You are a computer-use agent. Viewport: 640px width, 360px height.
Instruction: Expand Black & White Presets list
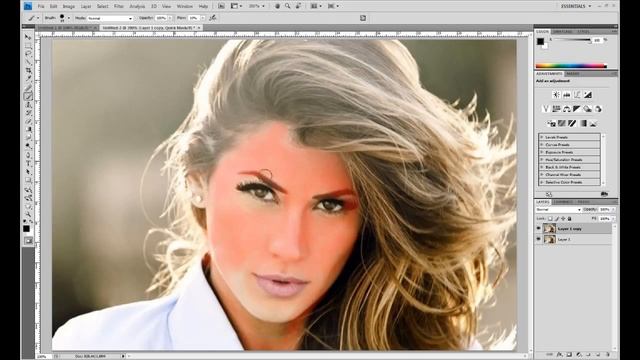542,167
